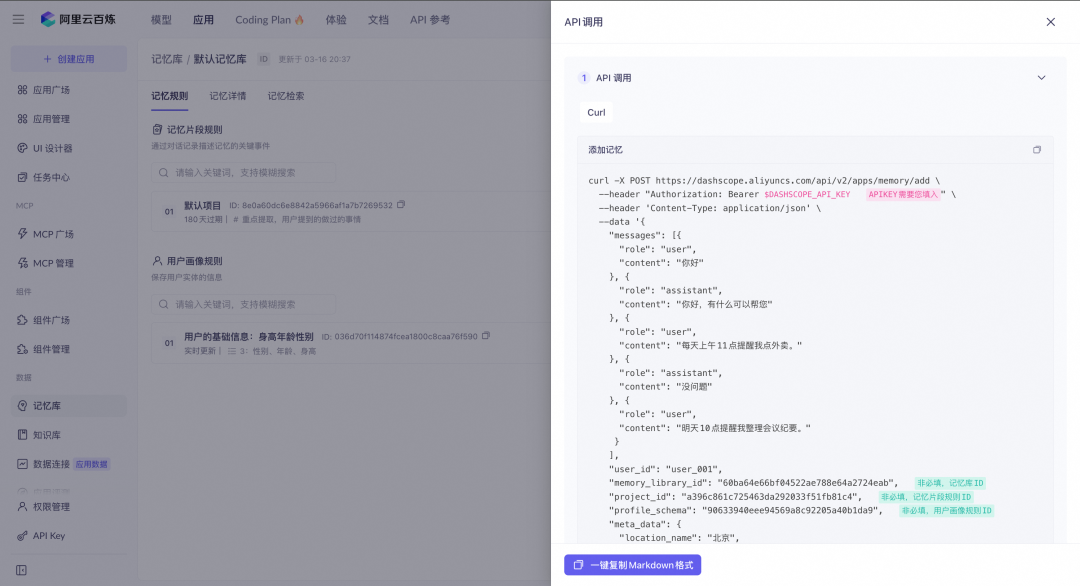Collapse the API 调用 step section

[x=1041, y=78]
